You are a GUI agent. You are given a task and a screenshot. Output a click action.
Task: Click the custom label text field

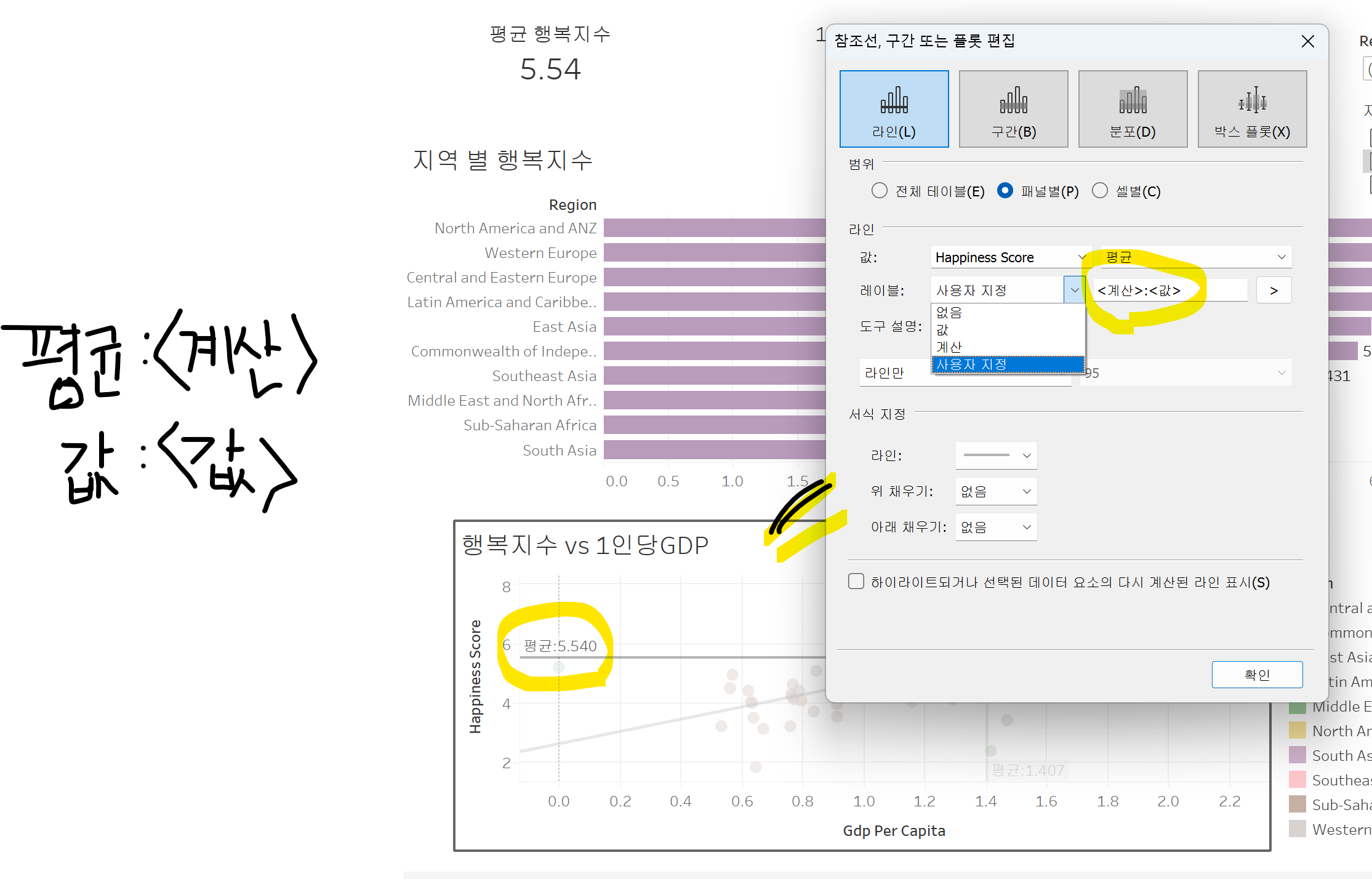pos(1169,291)
